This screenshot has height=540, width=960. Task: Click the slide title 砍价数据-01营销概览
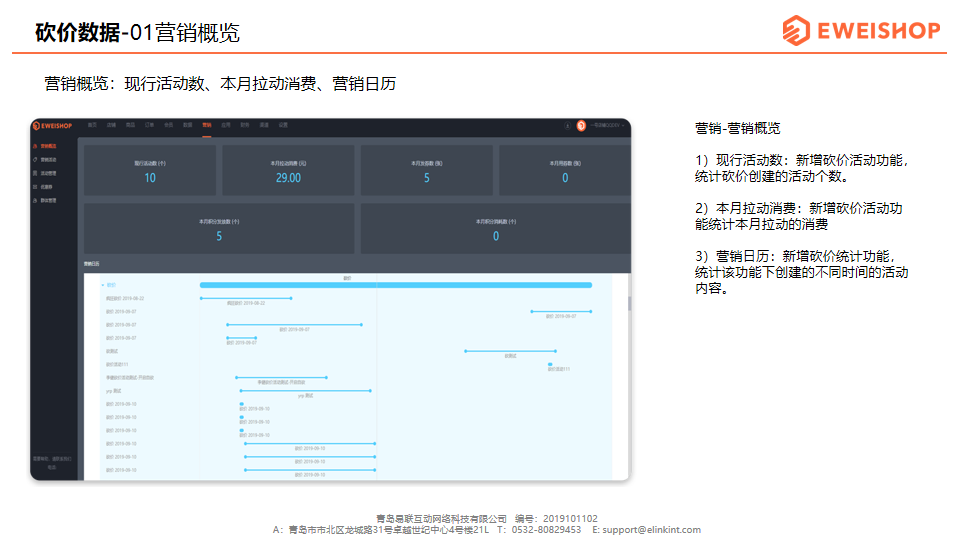click(138, 32)
